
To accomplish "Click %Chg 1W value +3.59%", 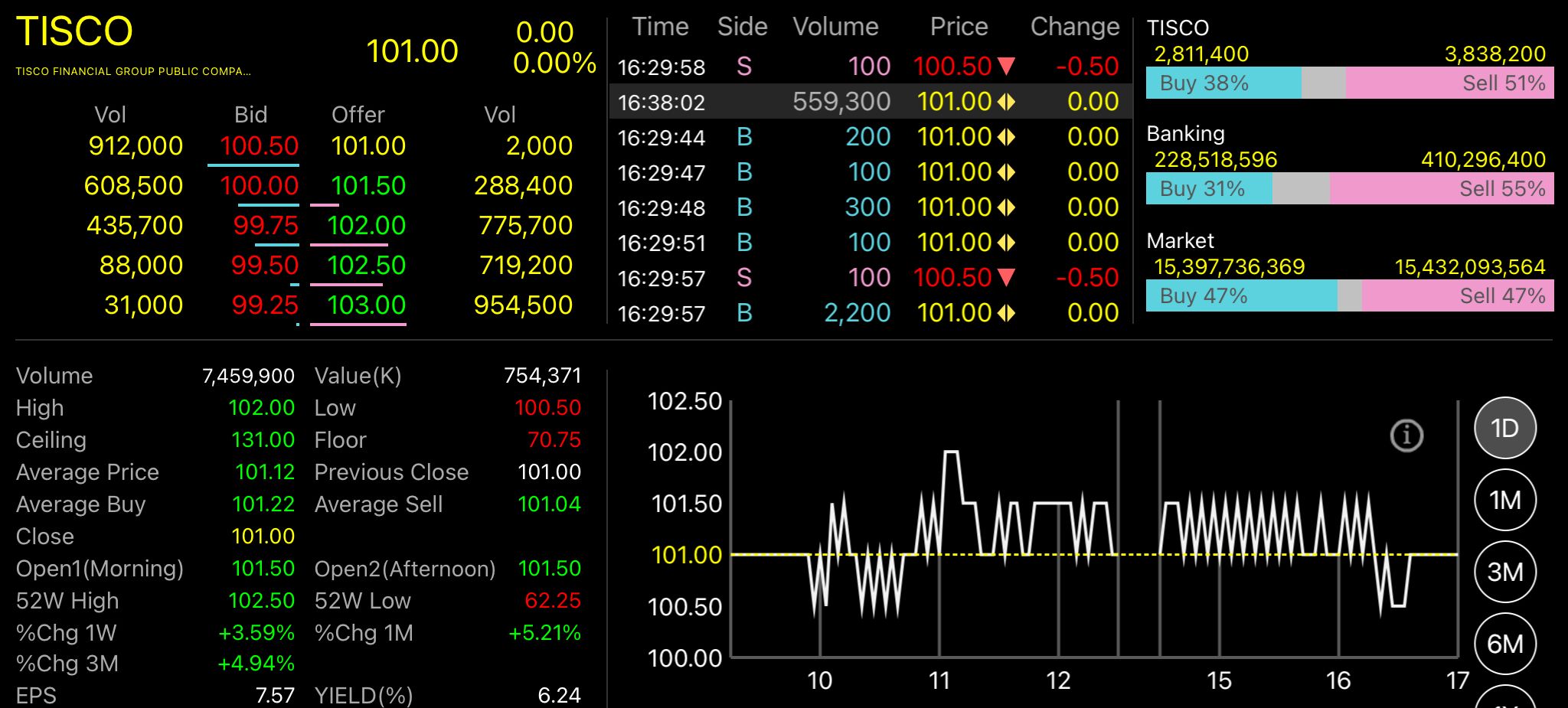I will pos(256,633).
